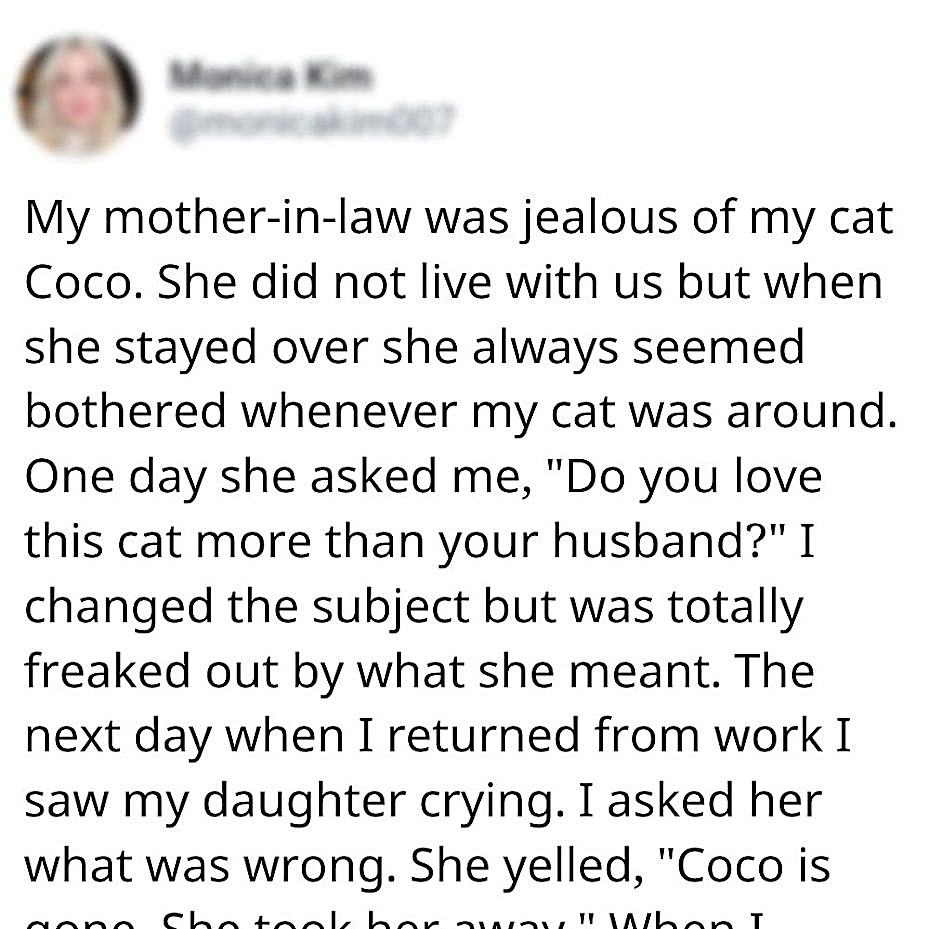This screenshot has width=929, height=929.
Task: Click the words "freaked out" in the post
Action: 152,671
